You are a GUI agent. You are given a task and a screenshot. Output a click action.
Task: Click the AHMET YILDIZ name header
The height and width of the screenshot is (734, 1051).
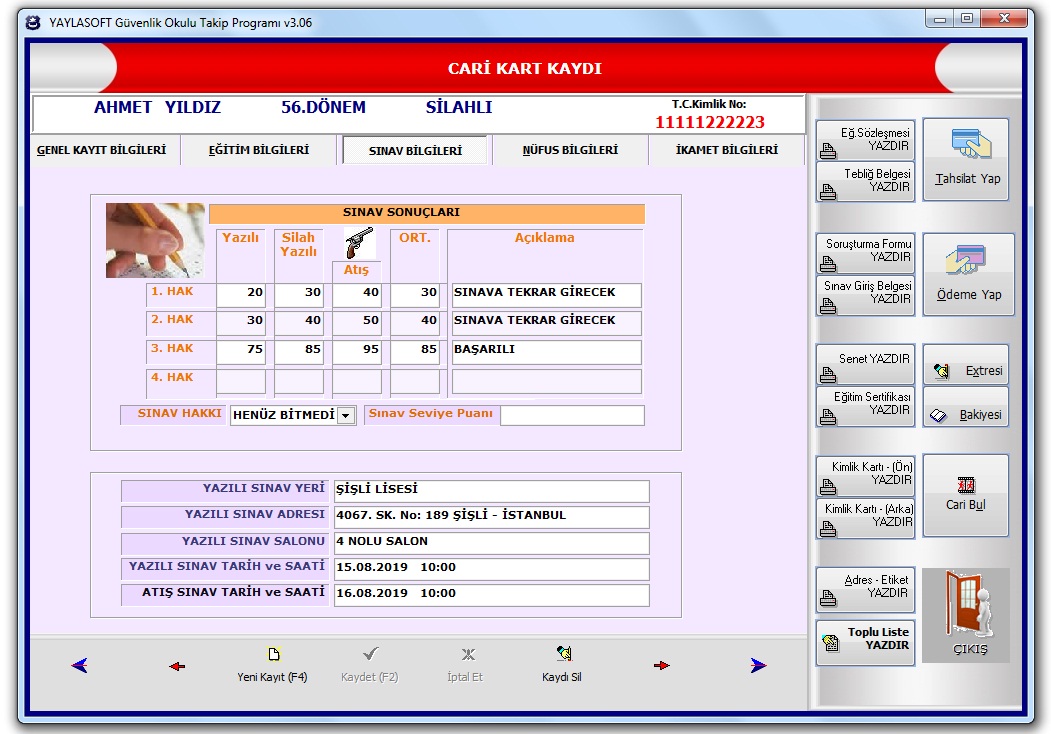point(157,107)
